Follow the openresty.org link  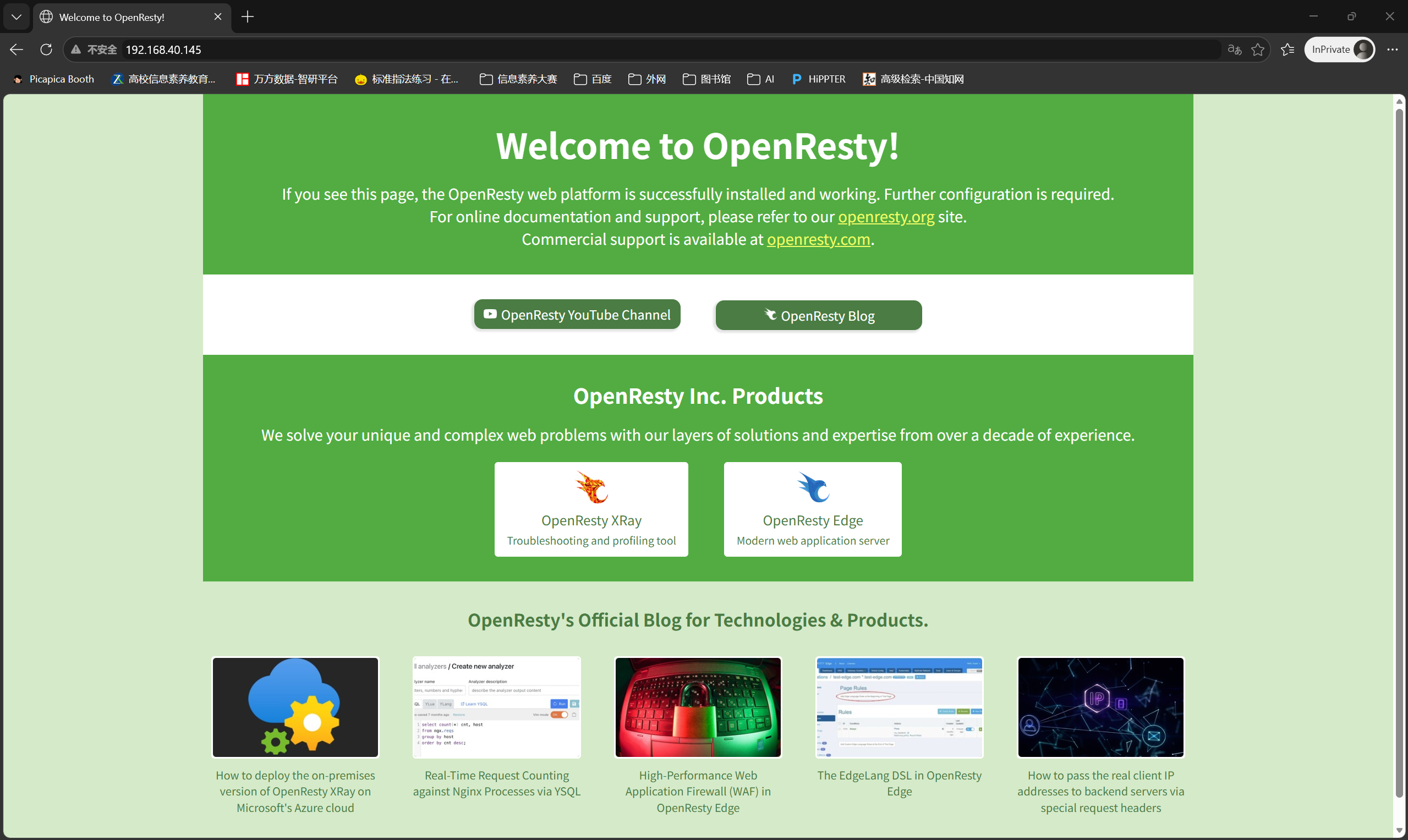(886, 217)
